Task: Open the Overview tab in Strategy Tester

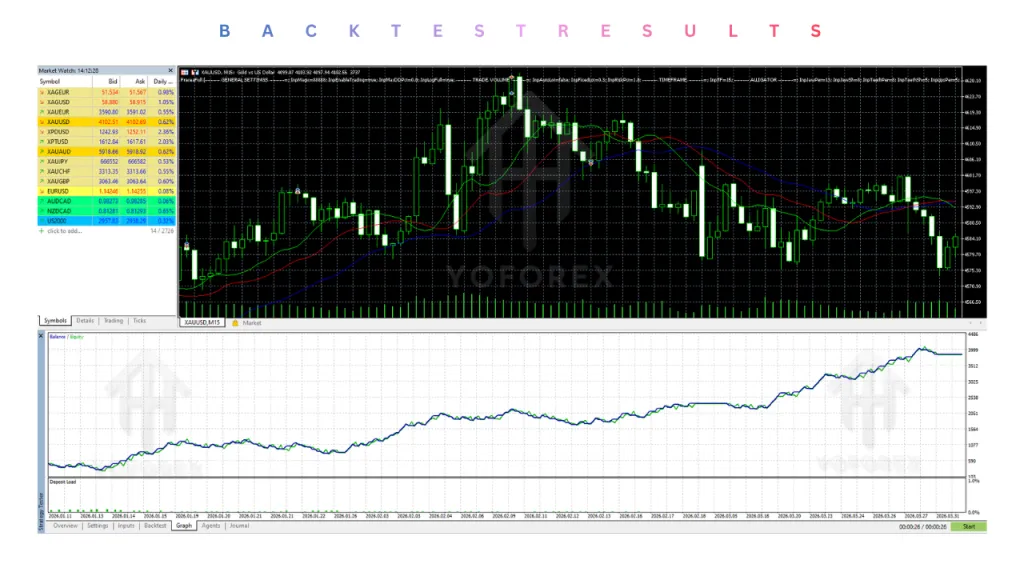Action: (x=65, y=526)
